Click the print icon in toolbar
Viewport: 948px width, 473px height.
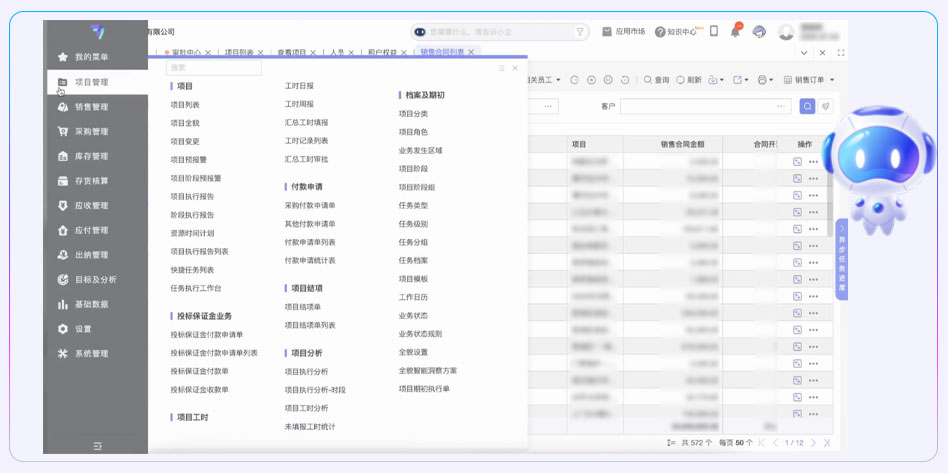(765, 80)
